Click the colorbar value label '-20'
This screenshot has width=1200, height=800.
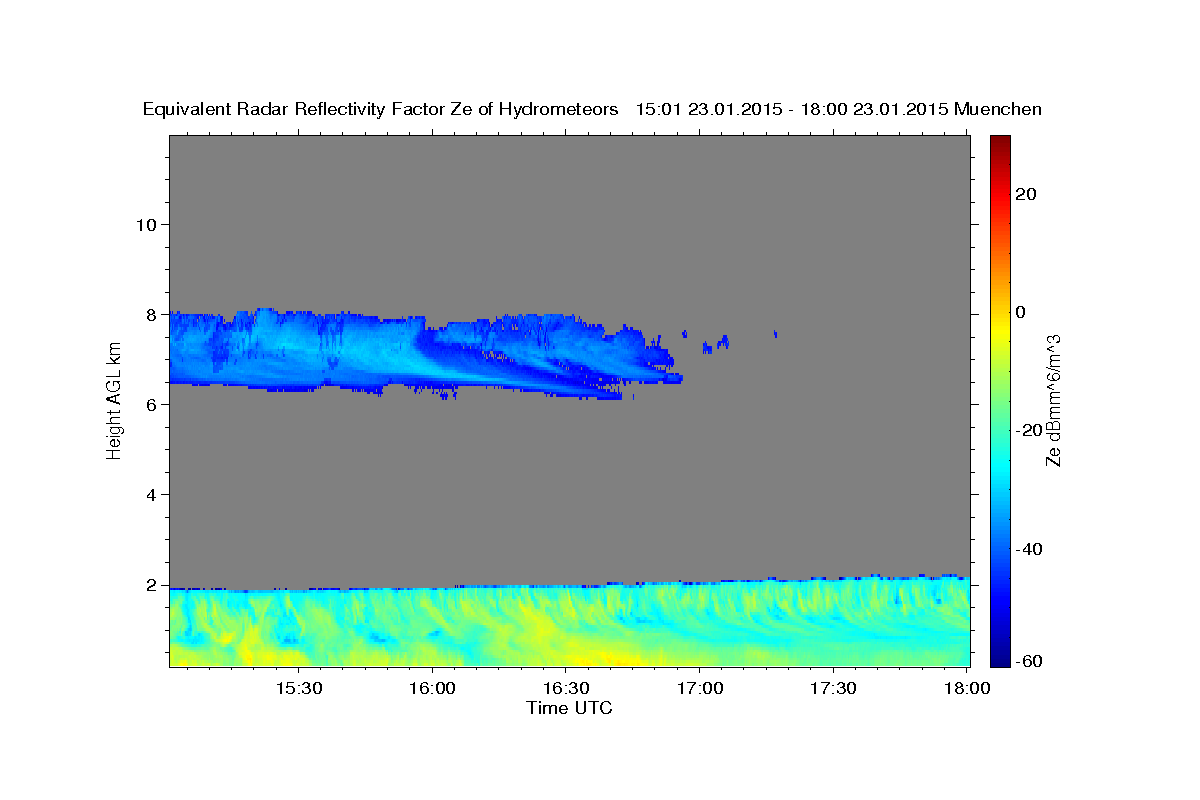(x=1031, y=430)
